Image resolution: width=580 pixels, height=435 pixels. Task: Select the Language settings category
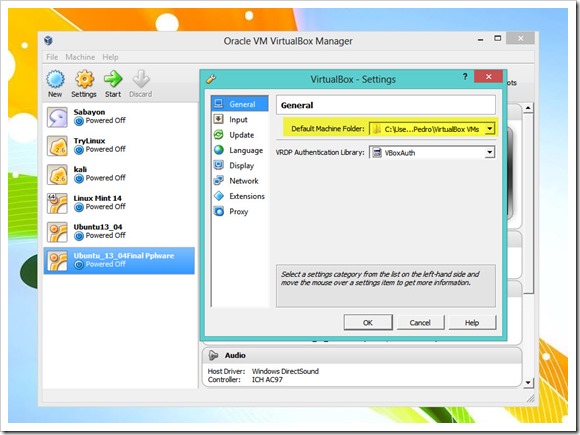(240, 150)
